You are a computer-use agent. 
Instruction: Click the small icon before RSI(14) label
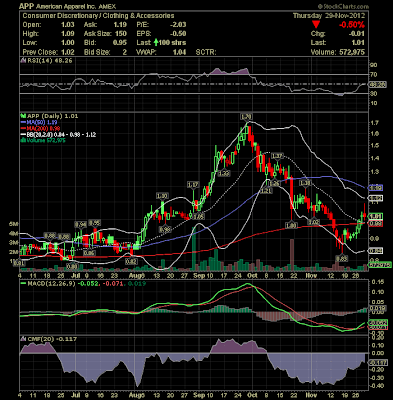[x=23, y=61]
